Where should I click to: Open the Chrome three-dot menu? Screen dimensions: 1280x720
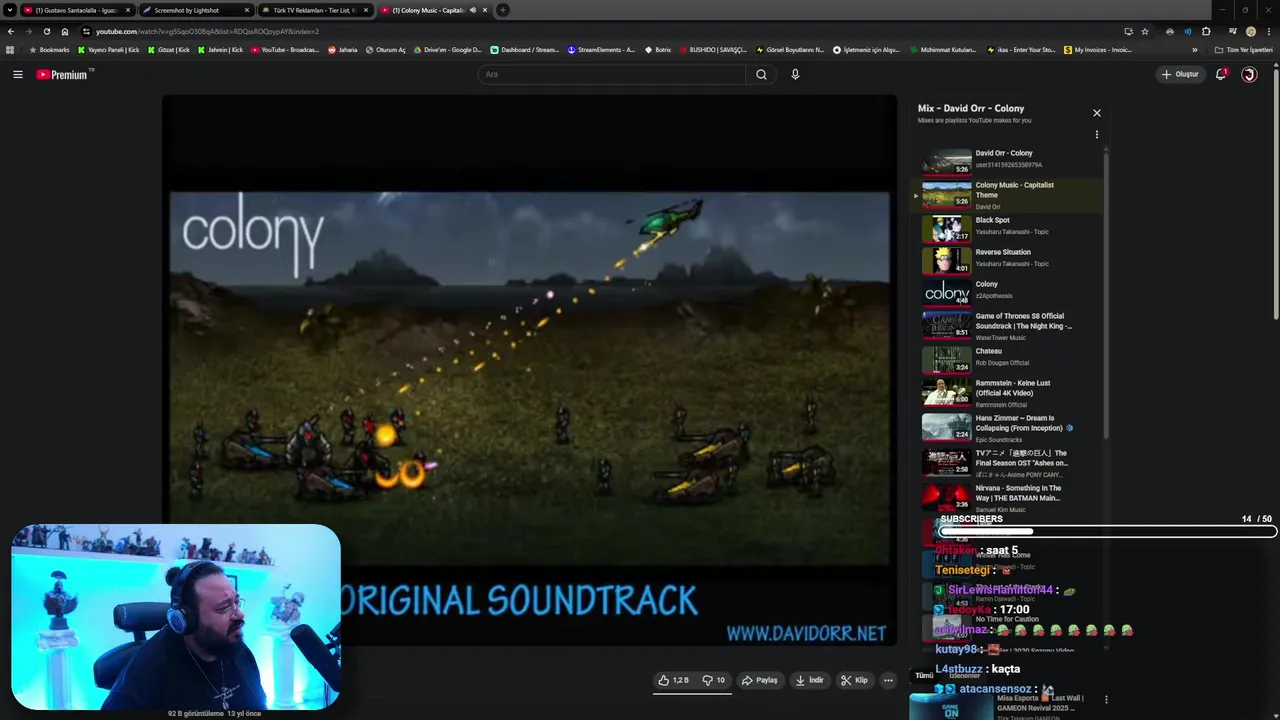[1268, 31]
